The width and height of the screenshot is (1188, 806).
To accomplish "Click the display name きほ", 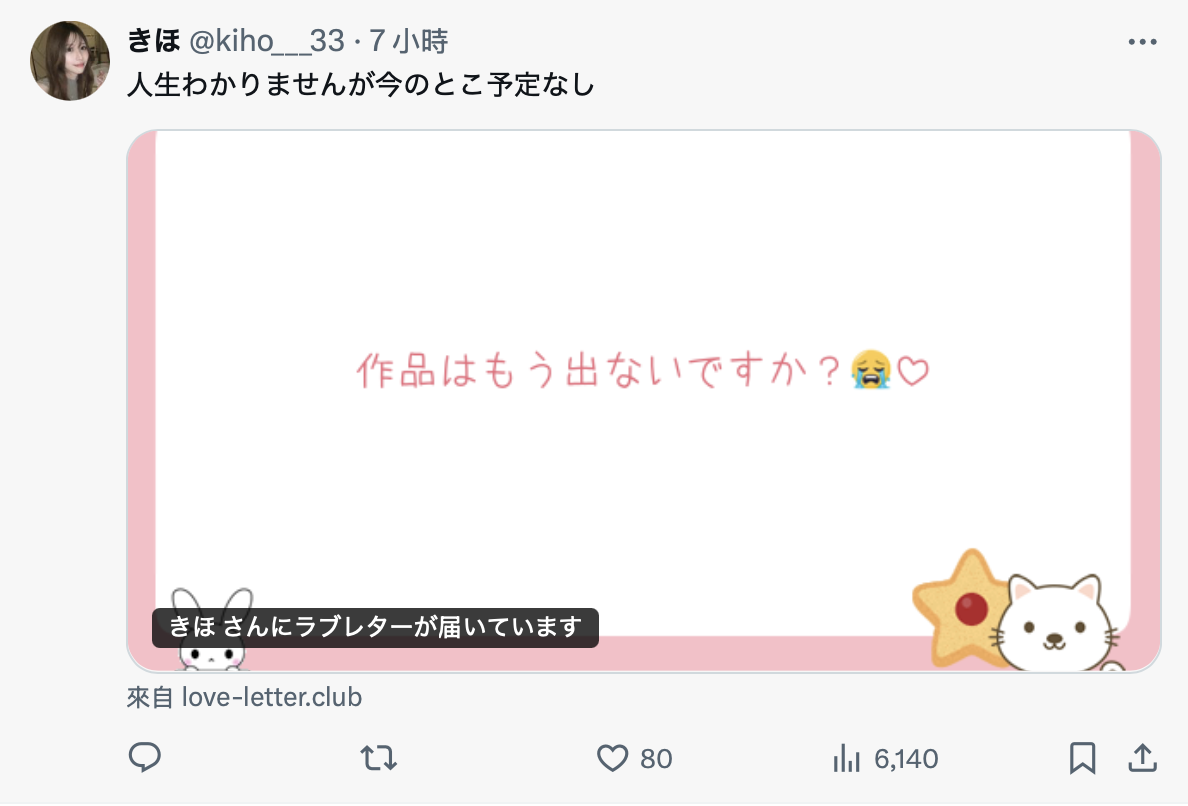I will (x=153, y=41).
